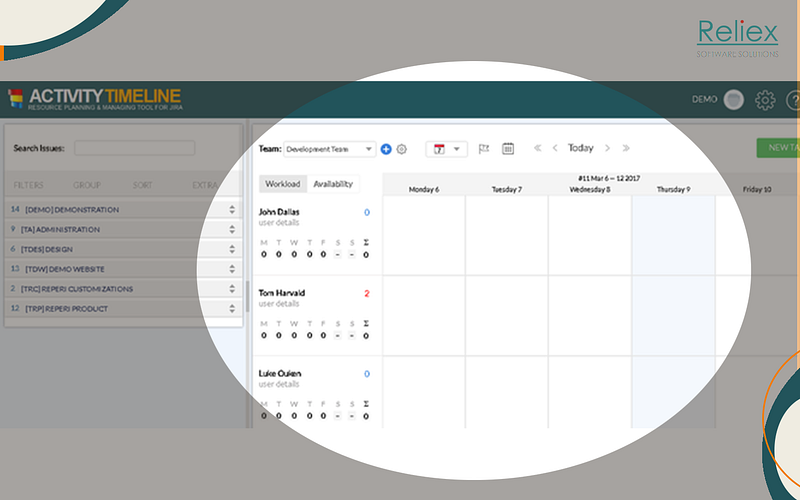Select the Monday 6 column header
The width and height of the screenshot is (800, 500).
pyautogui.click(x=424, y=189)
